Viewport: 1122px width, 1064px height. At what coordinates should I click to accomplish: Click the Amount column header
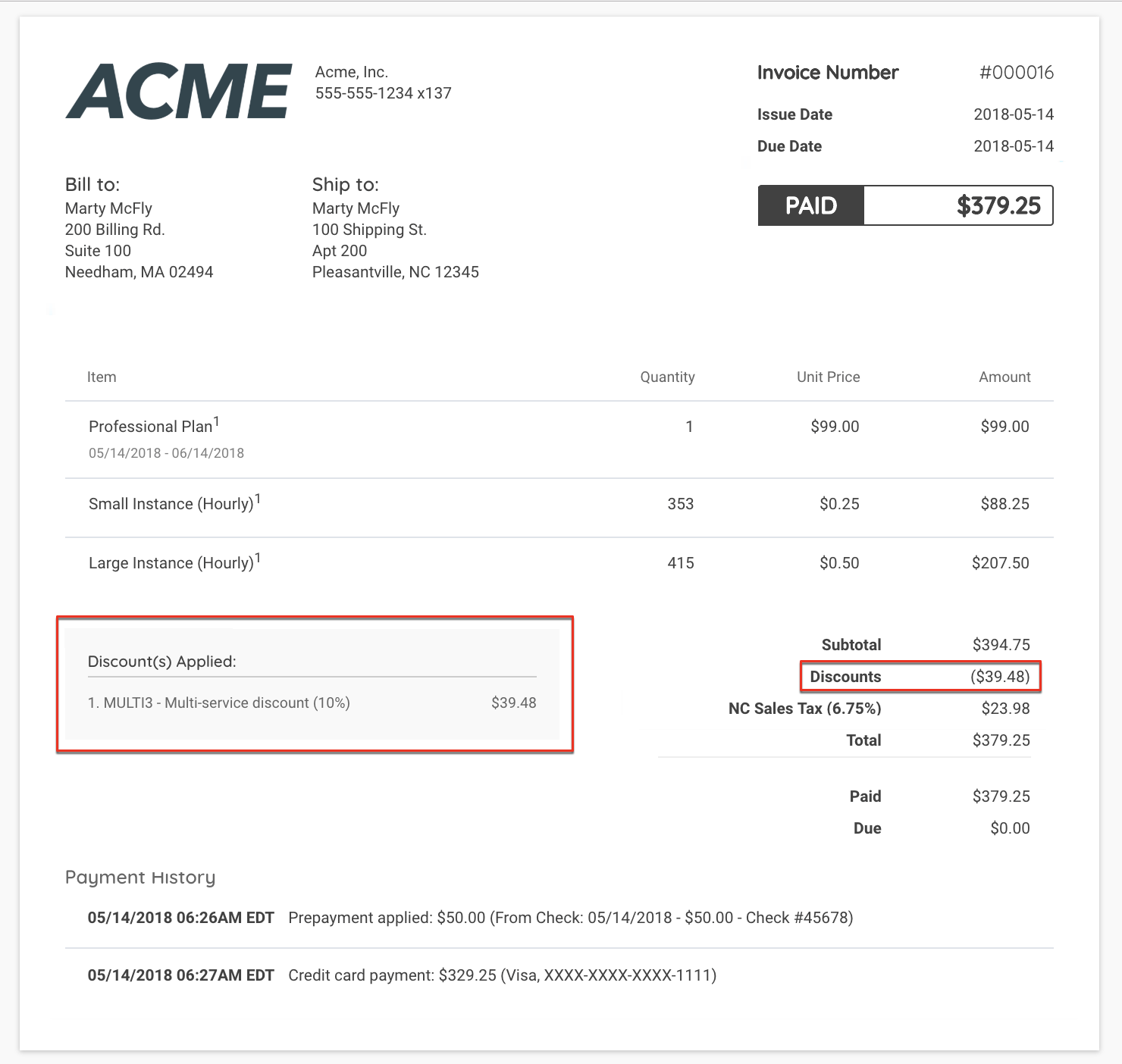pos(1004,377)
